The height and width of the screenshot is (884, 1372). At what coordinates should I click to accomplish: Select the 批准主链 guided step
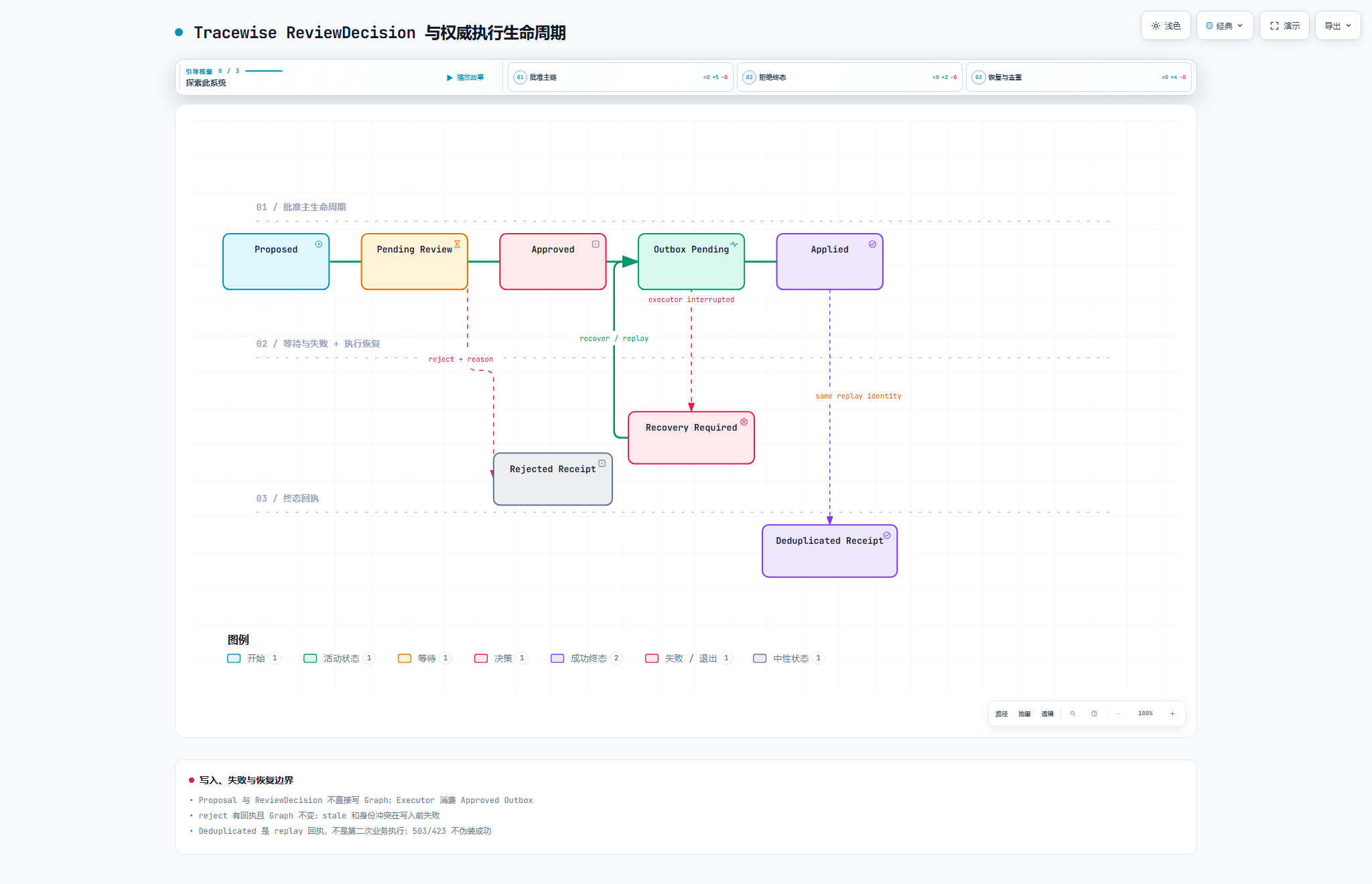[x=620, y=77]
